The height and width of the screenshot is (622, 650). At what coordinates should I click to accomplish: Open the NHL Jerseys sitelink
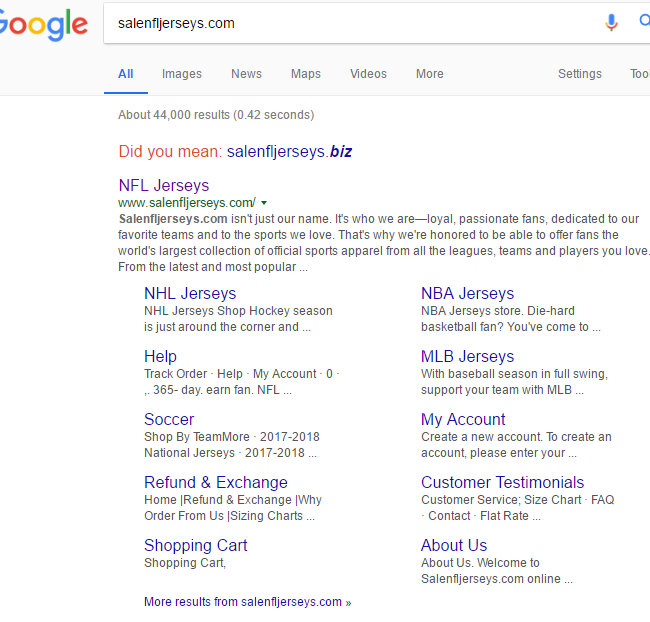click(x=190, y=293)
